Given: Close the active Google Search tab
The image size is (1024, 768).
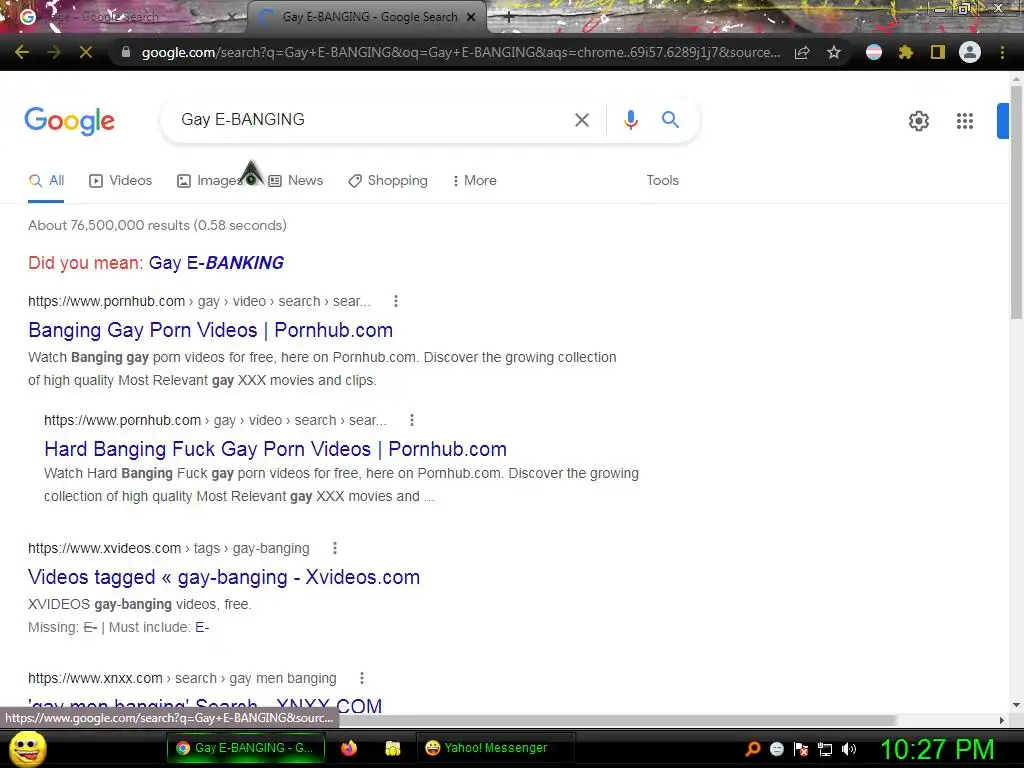Looking at the screenshot, I should tap(471, 17).
